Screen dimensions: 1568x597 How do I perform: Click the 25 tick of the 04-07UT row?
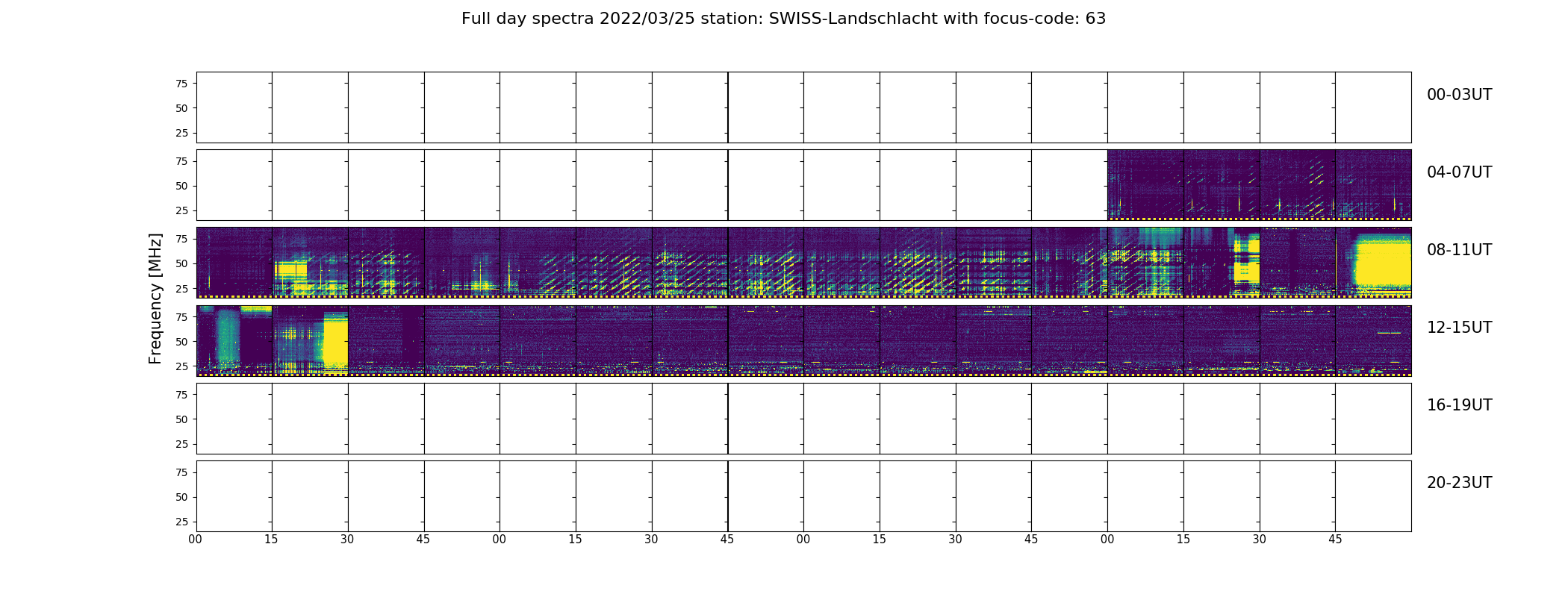click(x=181, y=210)
